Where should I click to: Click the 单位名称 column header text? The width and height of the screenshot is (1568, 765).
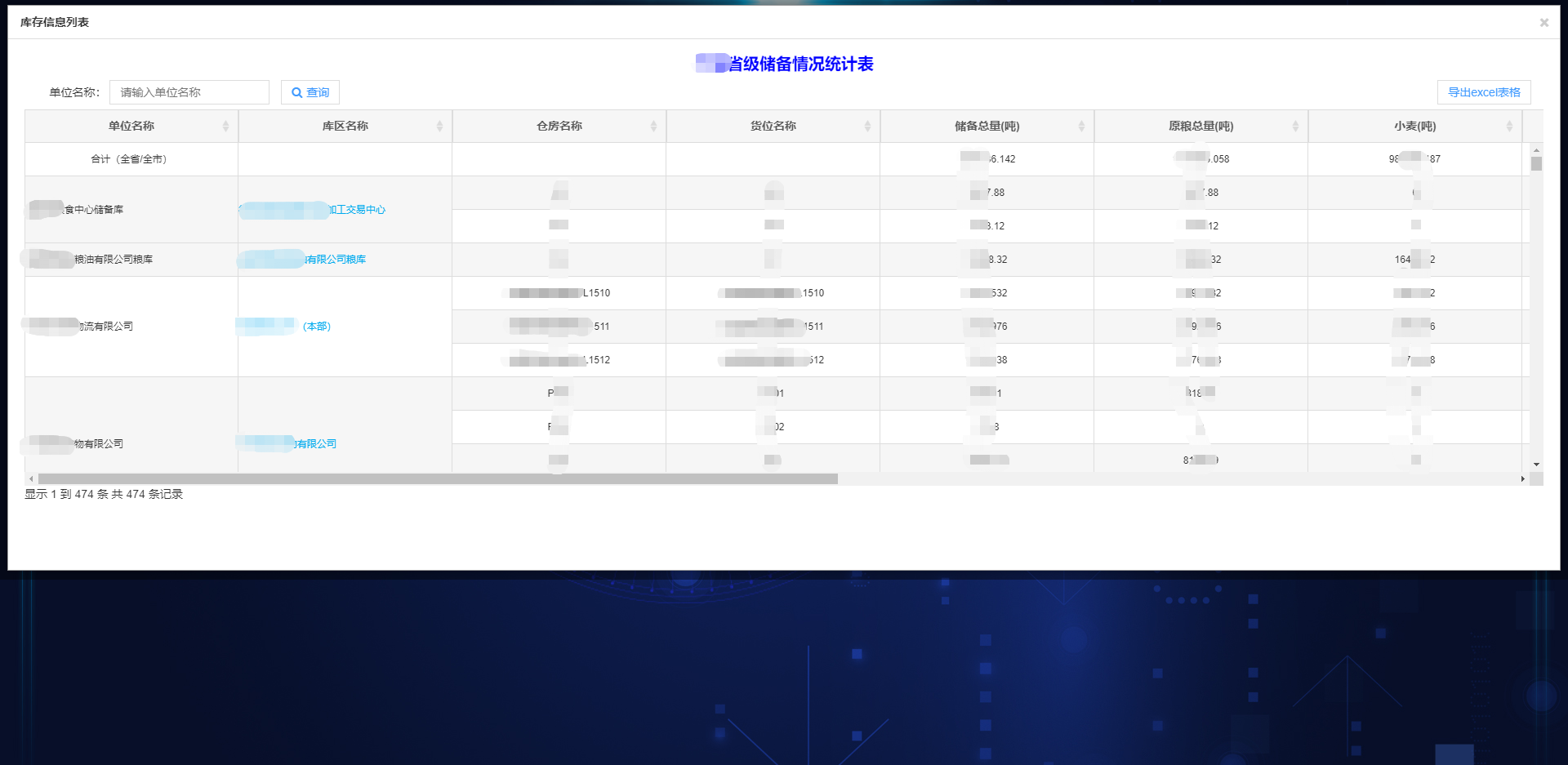pos(131,126)
